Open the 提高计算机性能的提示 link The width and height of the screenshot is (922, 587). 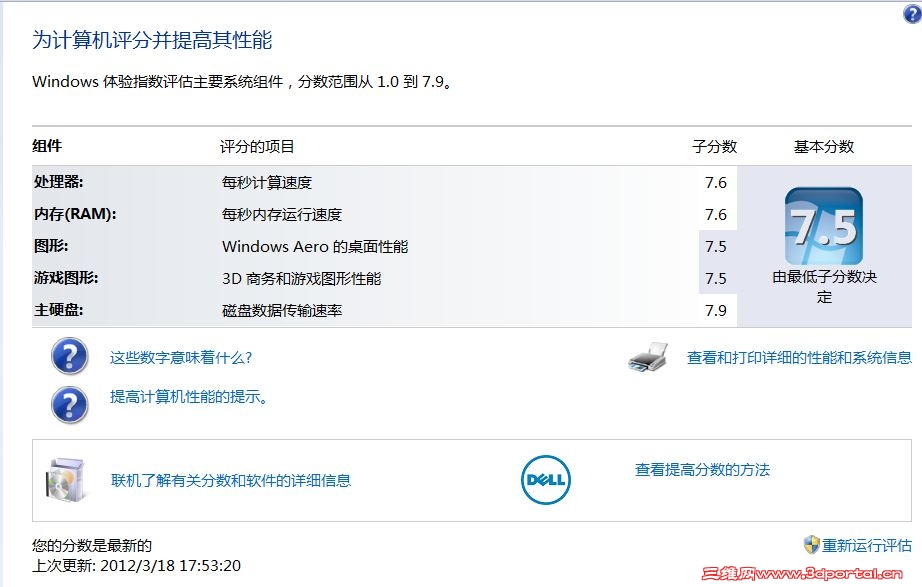tap(189, 397)
